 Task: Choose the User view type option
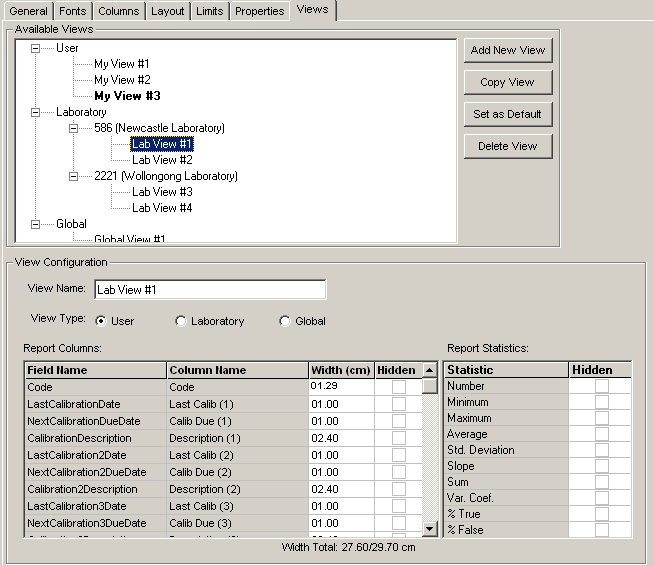101,321
